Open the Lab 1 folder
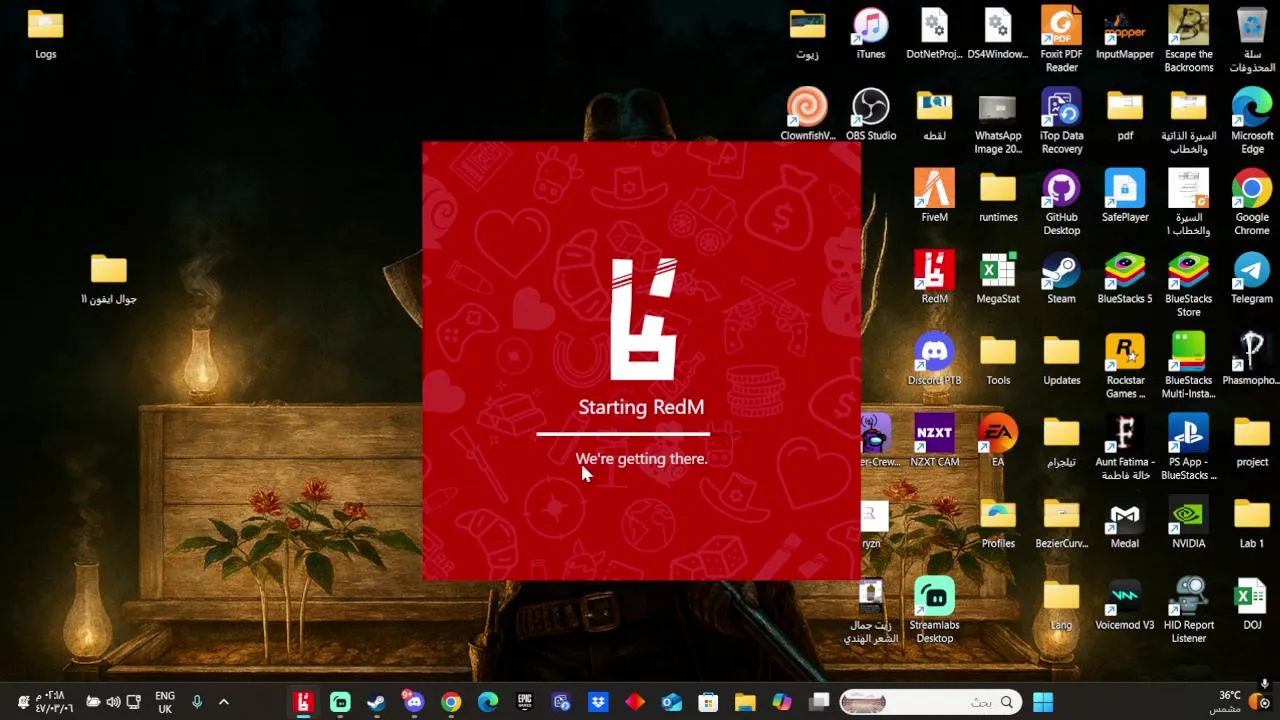The height and width of the screenshot is (720, 1280). coord(1252,523)
